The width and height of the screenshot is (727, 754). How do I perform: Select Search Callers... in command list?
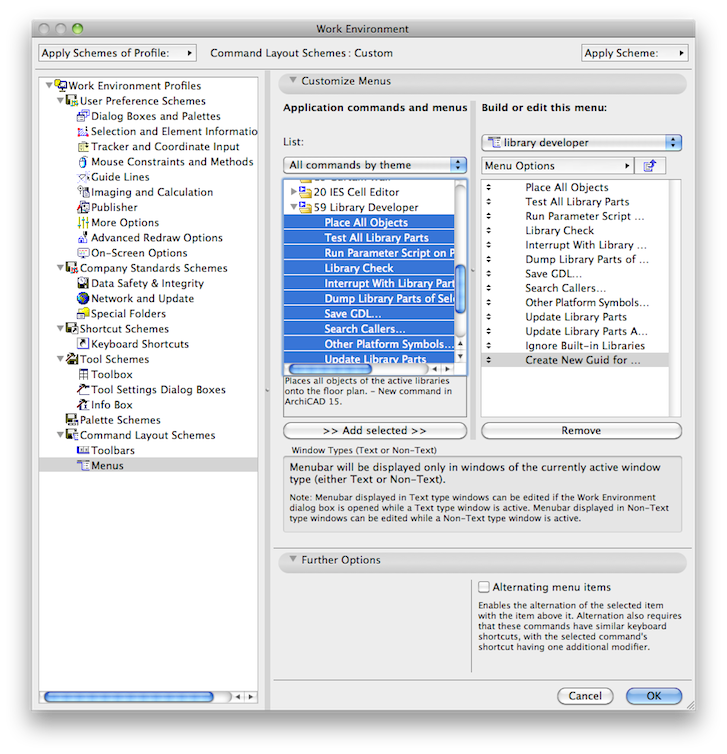pyautogui.click(x=369, y=329)
